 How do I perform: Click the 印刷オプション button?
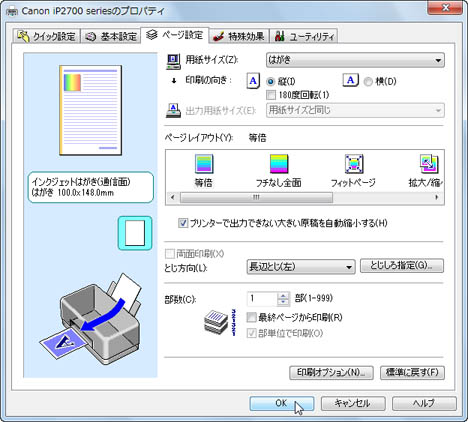331,372
